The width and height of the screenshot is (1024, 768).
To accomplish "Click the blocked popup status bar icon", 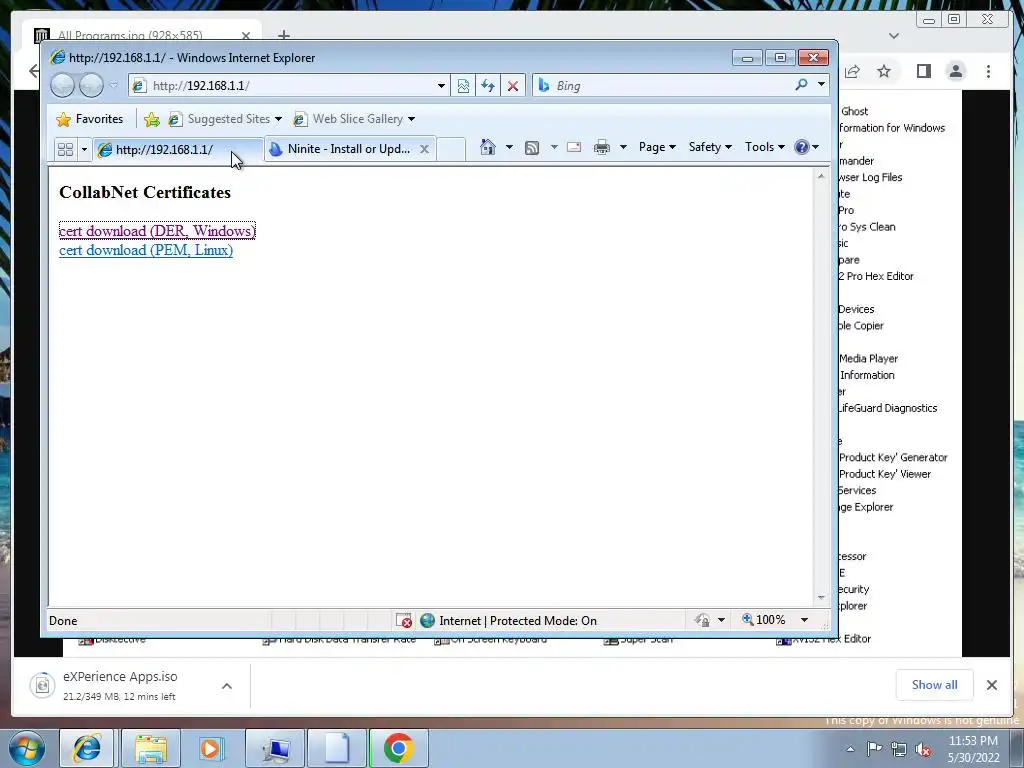I will coord(404,620).
